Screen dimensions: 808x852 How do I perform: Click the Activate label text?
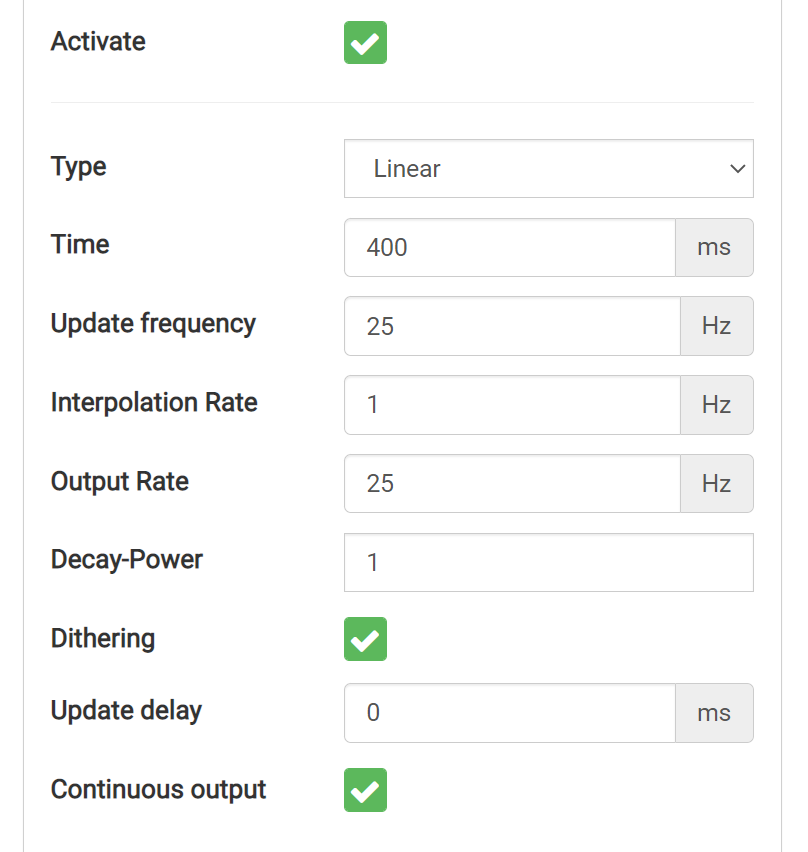[x=98, y=42]
